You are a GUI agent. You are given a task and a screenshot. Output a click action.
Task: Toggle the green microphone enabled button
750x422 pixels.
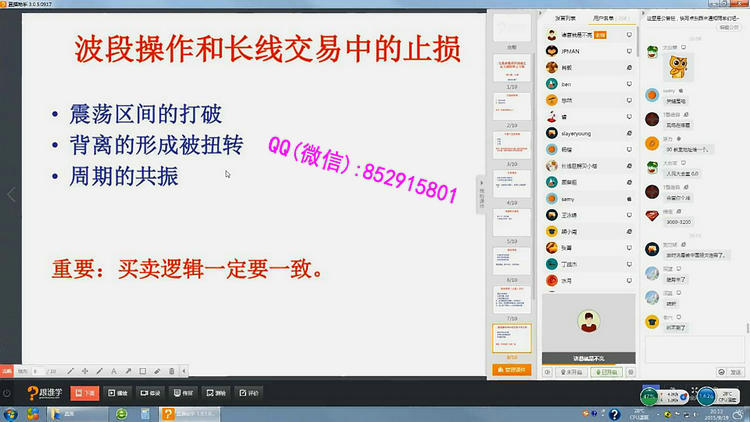pos(605,372)
